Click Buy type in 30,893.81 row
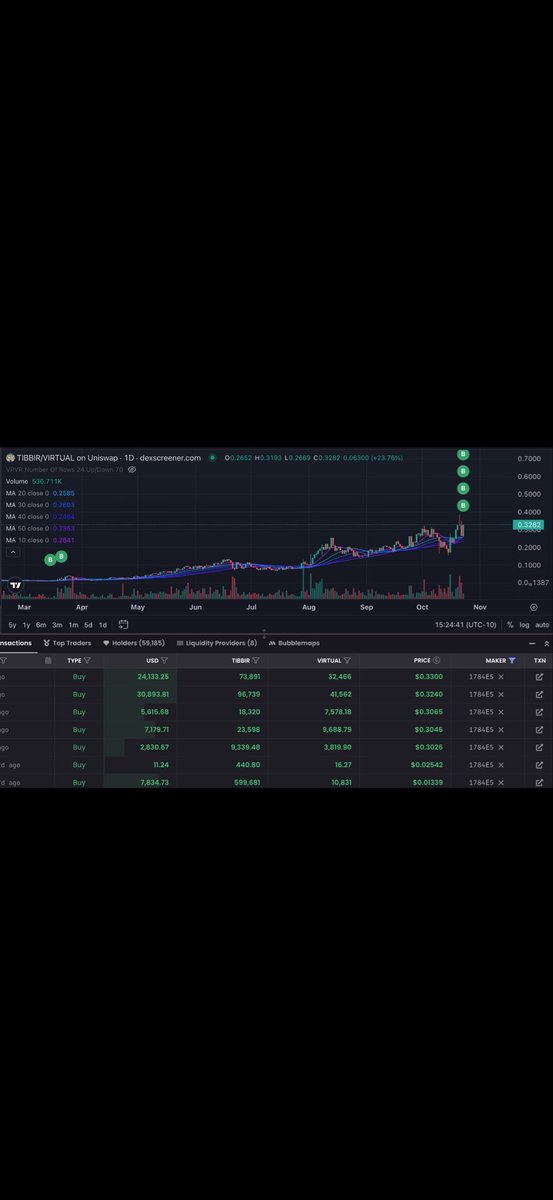 point(79,694)
